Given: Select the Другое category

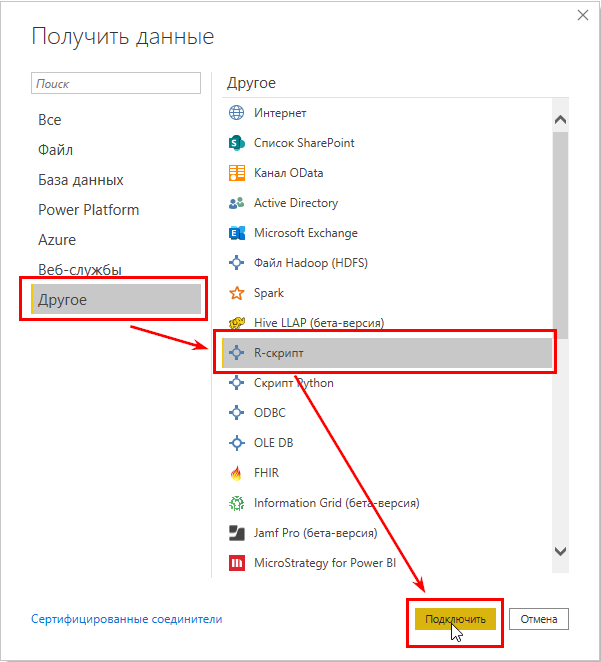Looking at the screenshot, I should tap(116, 299).
